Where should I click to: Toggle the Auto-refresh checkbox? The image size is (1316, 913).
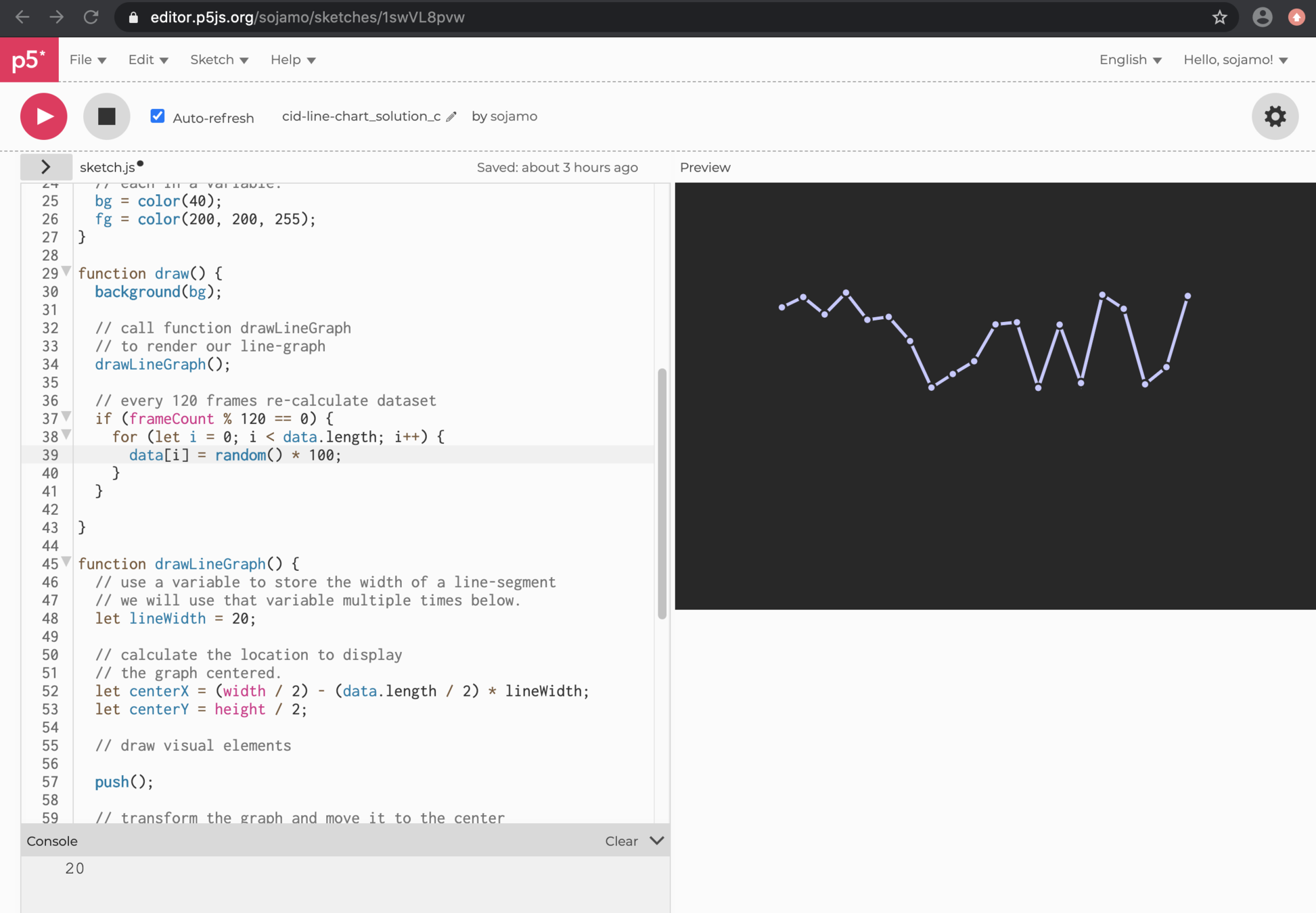pos(158,116)
